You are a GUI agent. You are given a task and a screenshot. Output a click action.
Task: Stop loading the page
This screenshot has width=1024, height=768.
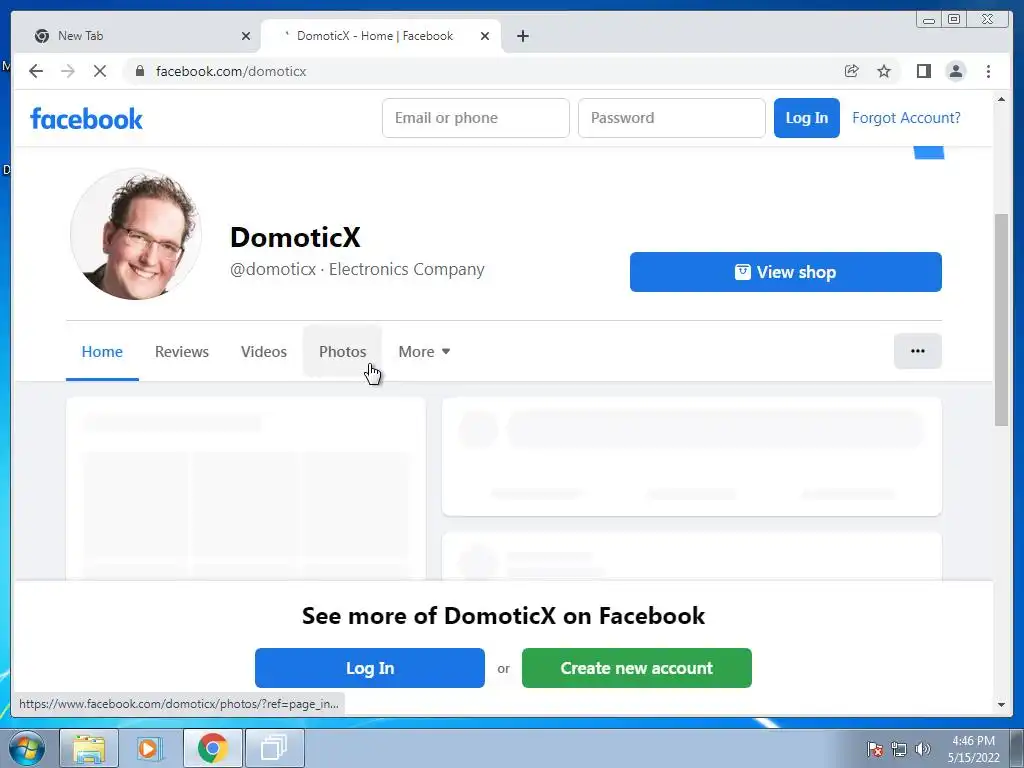click(x=100, y=71)
